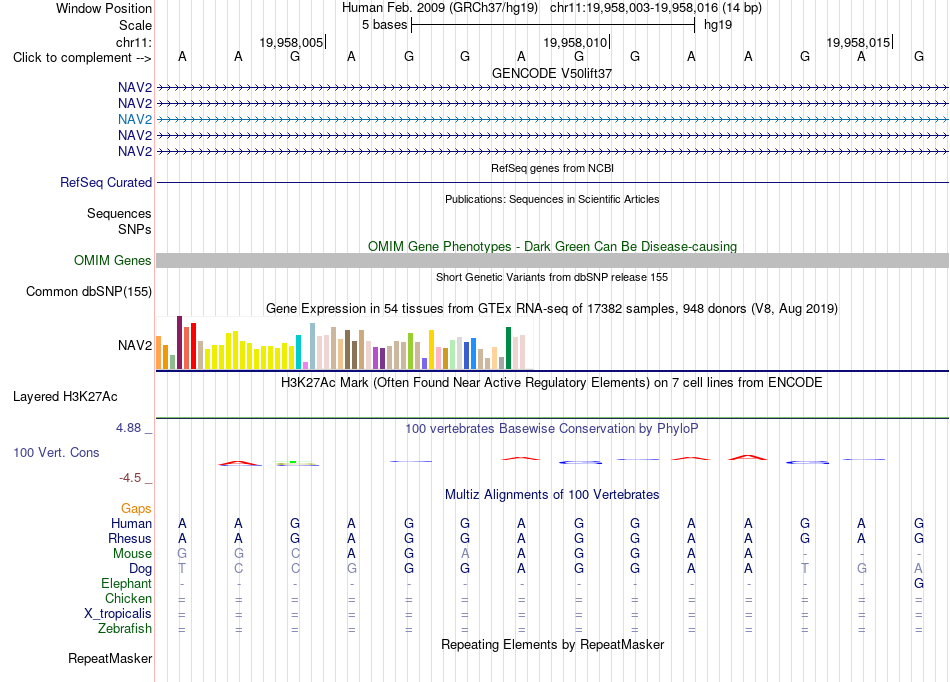Click the 19,958,005 position marker
This screenshot has height=682, width=950.
tap(291, 42)
